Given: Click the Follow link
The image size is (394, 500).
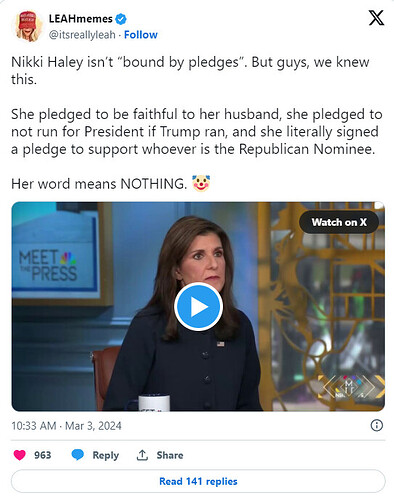Looking at the screenshot, I should point(141,35).
